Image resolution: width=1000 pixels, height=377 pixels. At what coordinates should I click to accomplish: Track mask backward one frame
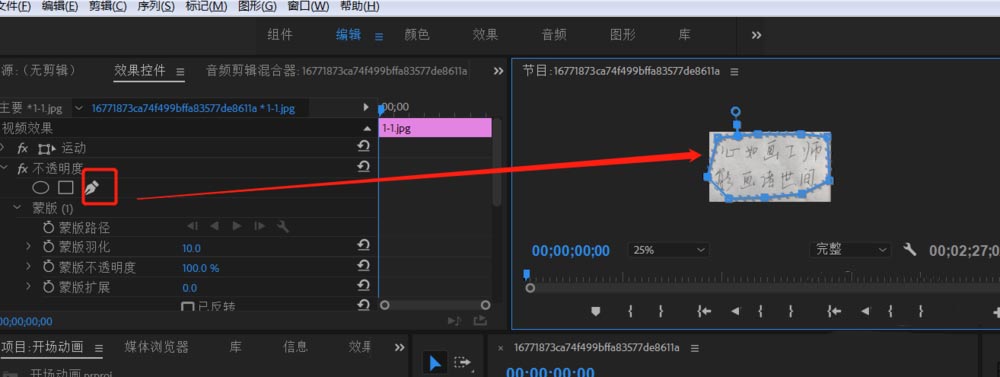(193, 226)
